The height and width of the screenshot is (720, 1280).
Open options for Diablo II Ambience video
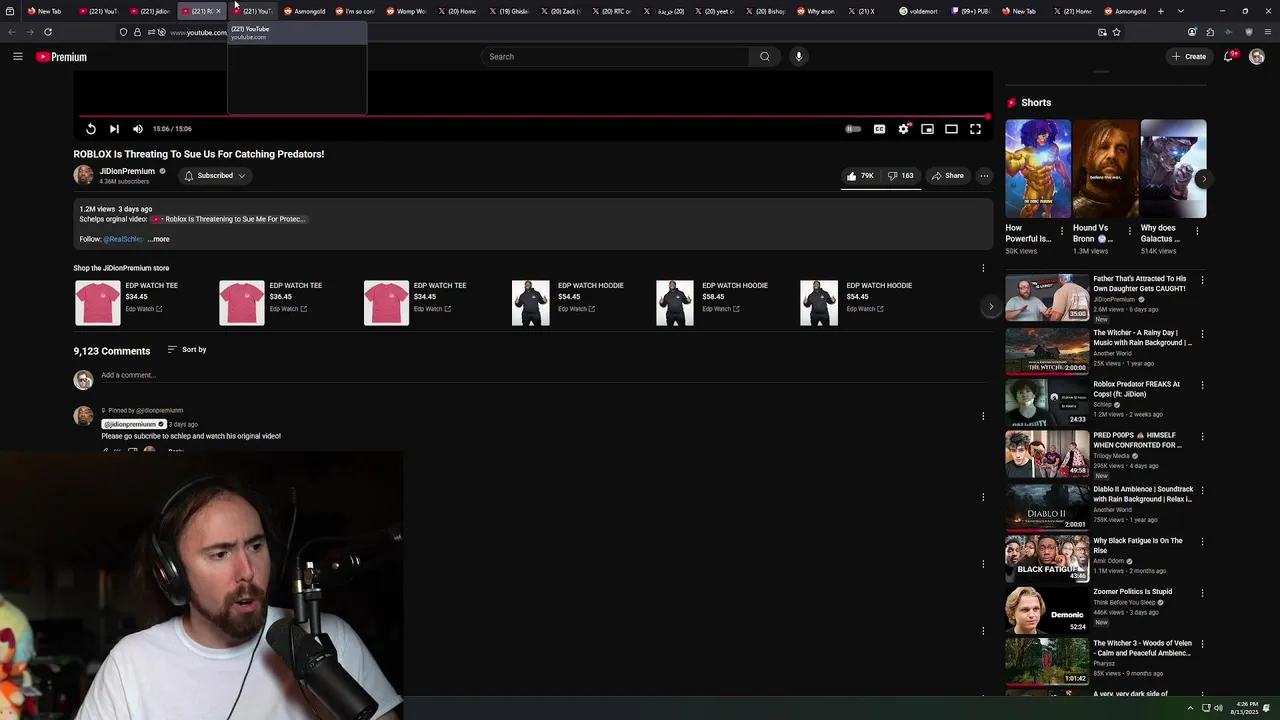(1202, 490)
